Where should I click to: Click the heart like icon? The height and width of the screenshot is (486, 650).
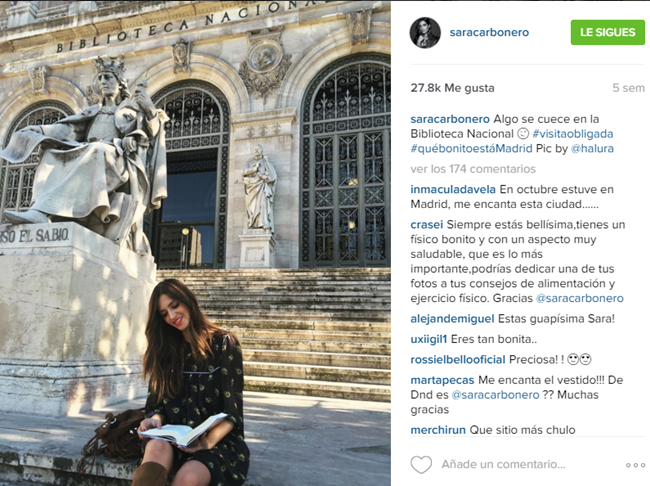coord(421,464)
